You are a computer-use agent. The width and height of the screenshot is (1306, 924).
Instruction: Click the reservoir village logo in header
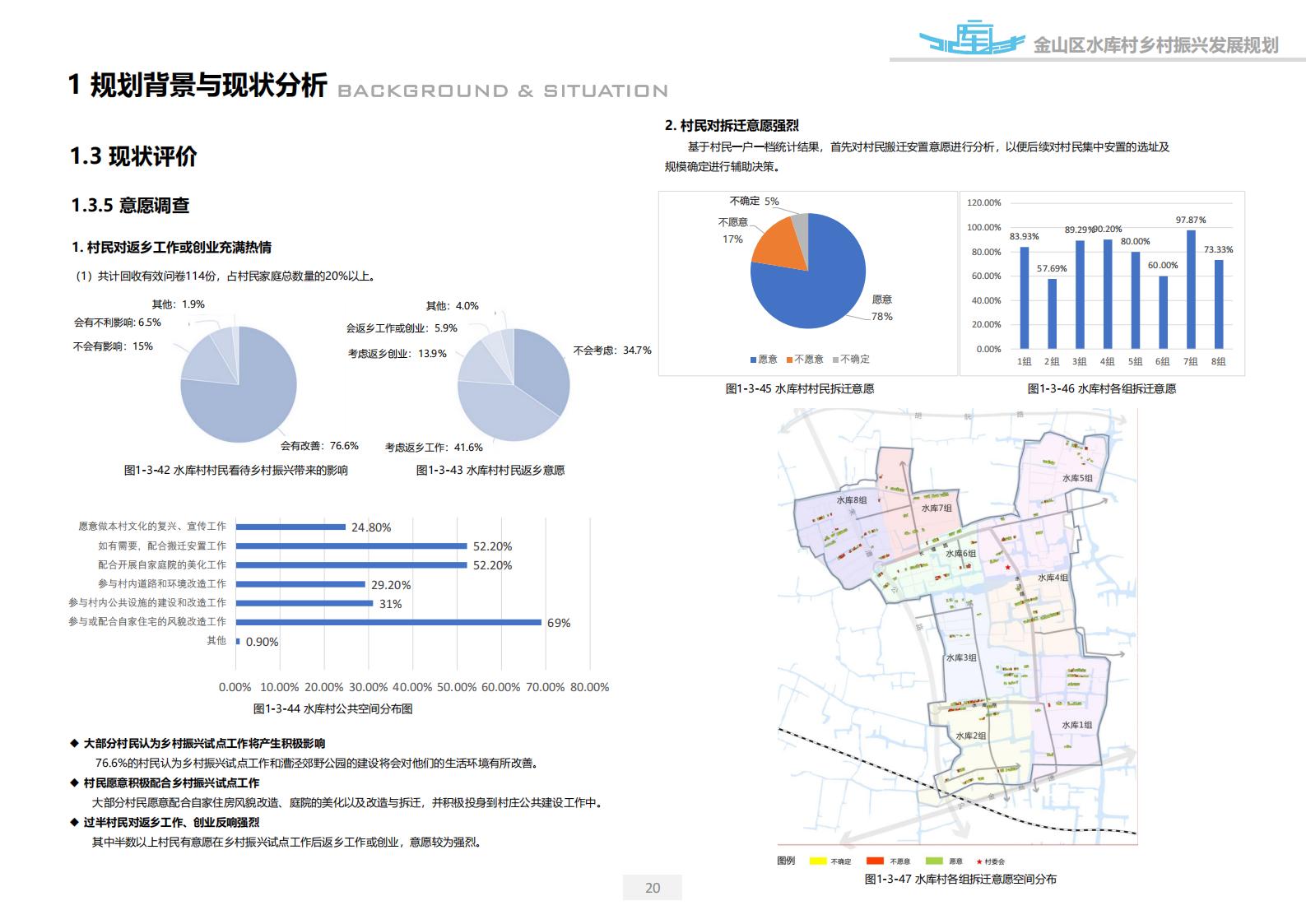(972, 37)
